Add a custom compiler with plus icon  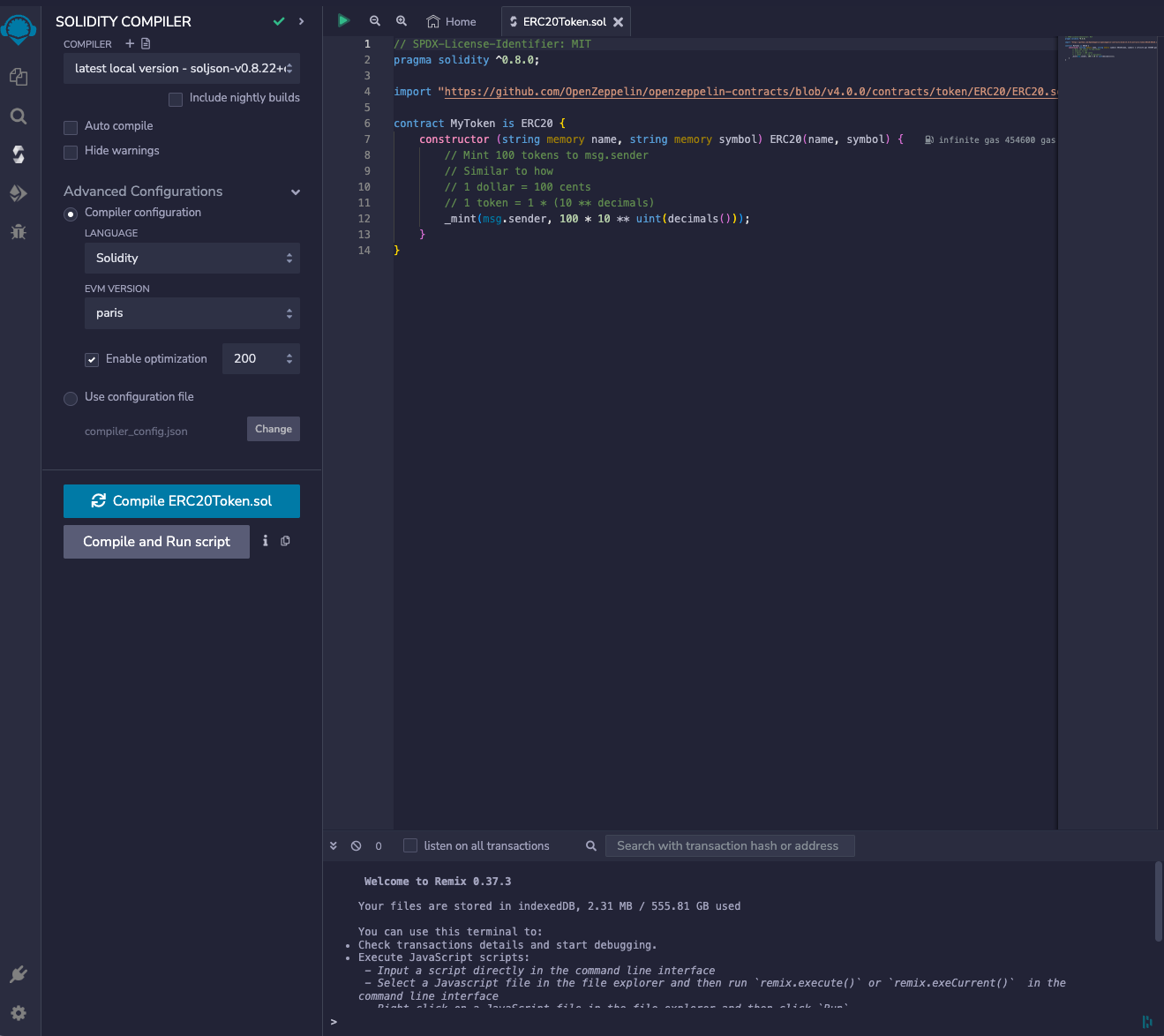[130, 43]
